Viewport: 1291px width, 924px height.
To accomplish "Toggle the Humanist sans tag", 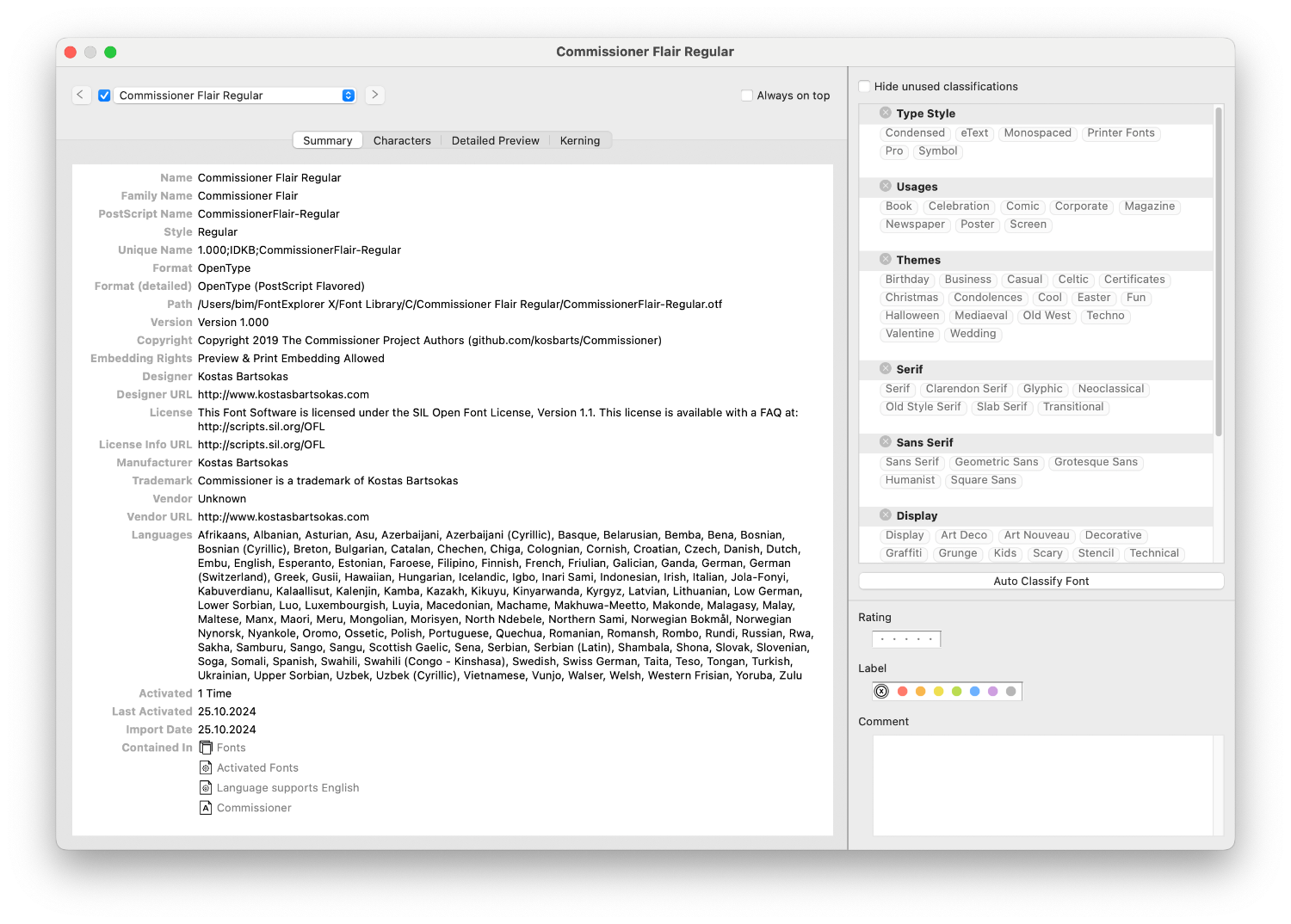I will [910, 480].
